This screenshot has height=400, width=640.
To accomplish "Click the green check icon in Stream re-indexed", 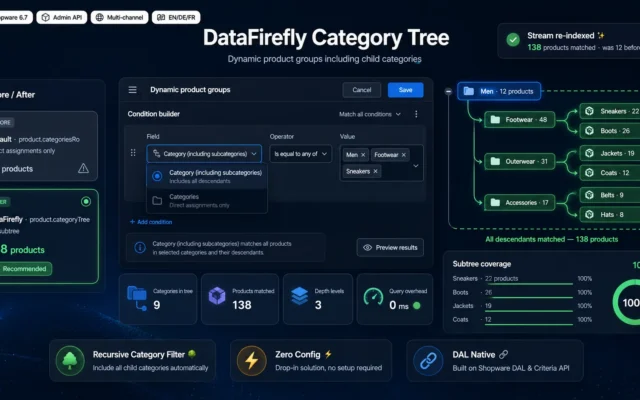I will (x=513, y=40).
